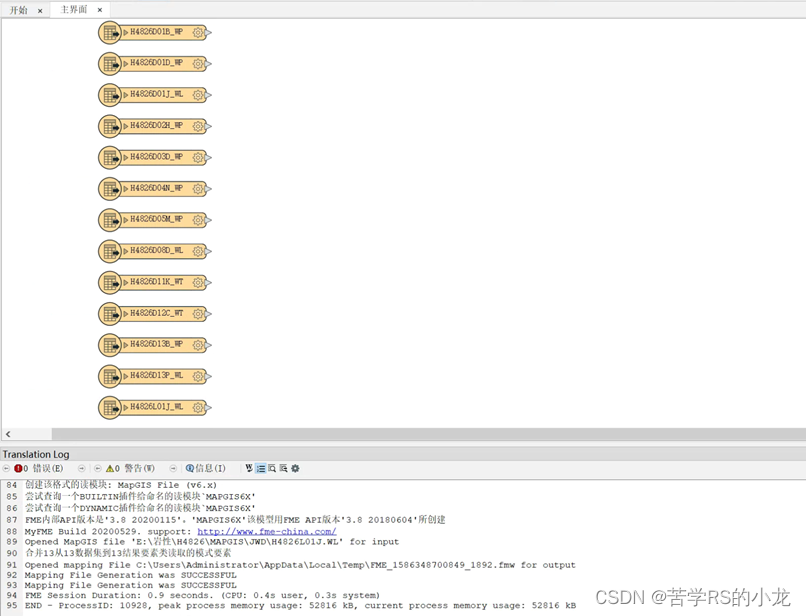Screen dimensions: 806x616
Task: Switch to the 开始 tab
Action: 18,9
